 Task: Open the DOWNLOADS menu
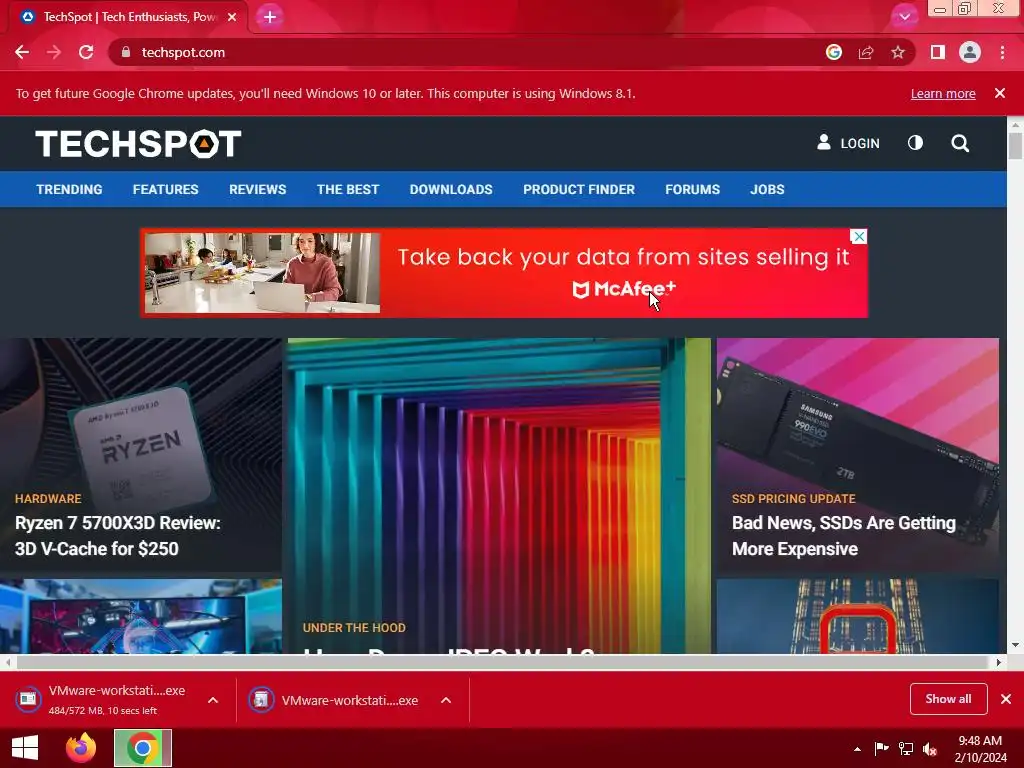(451, 189)
